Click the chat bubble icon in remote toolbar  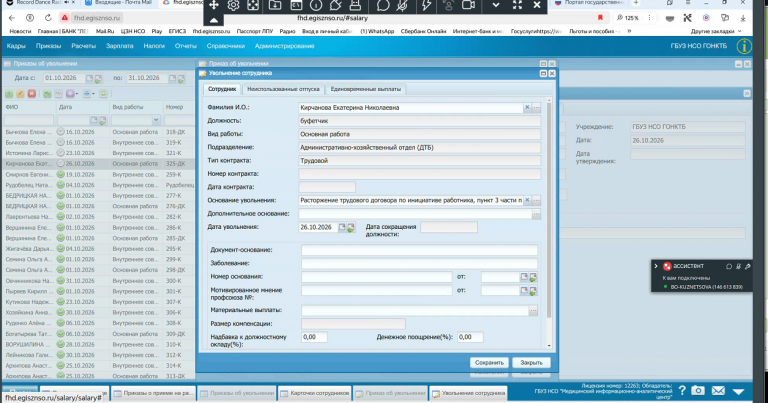[x=383, y=5]
